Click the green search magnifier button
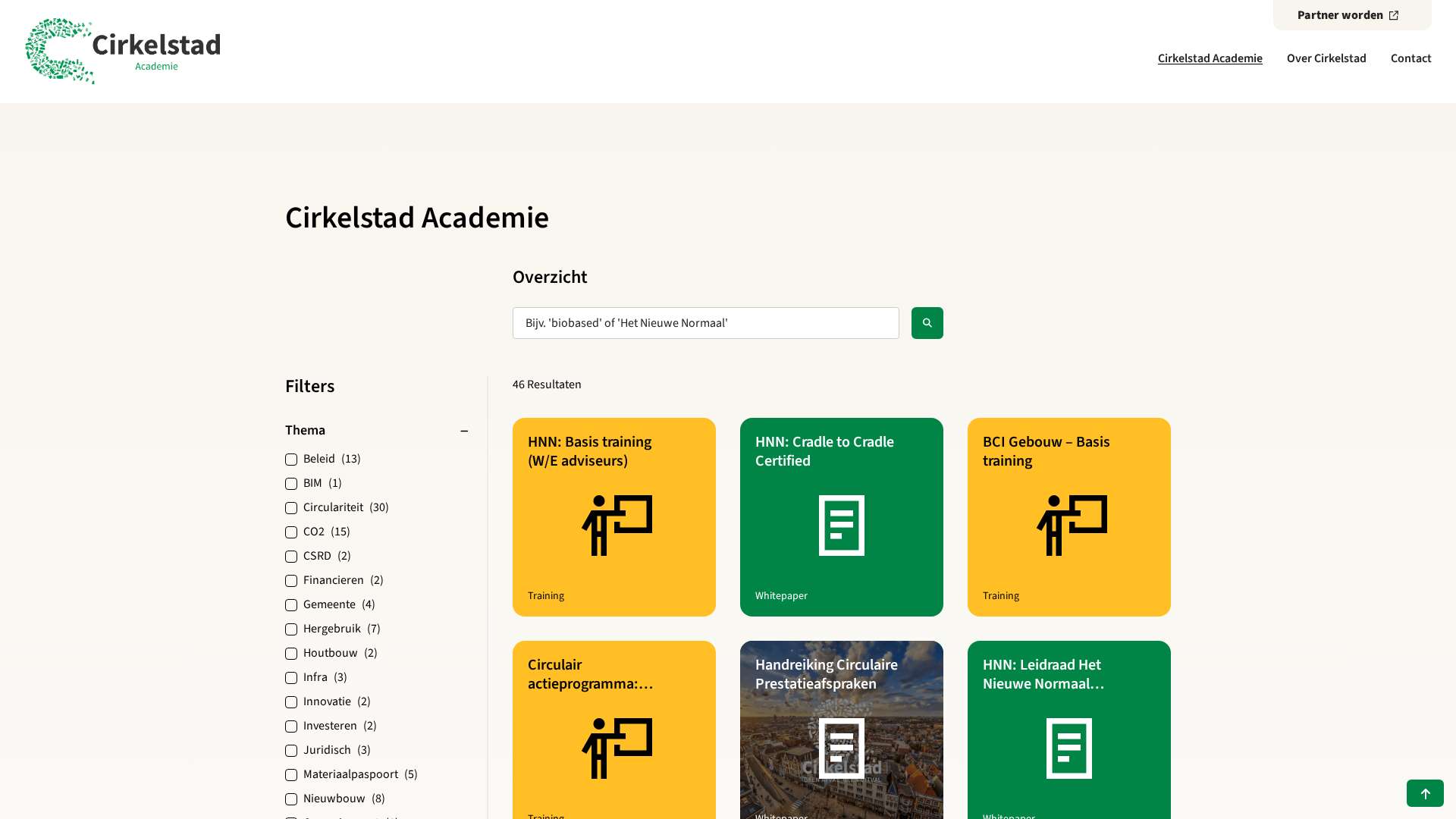Screen dimensions: 1456x819 (927, 323)
